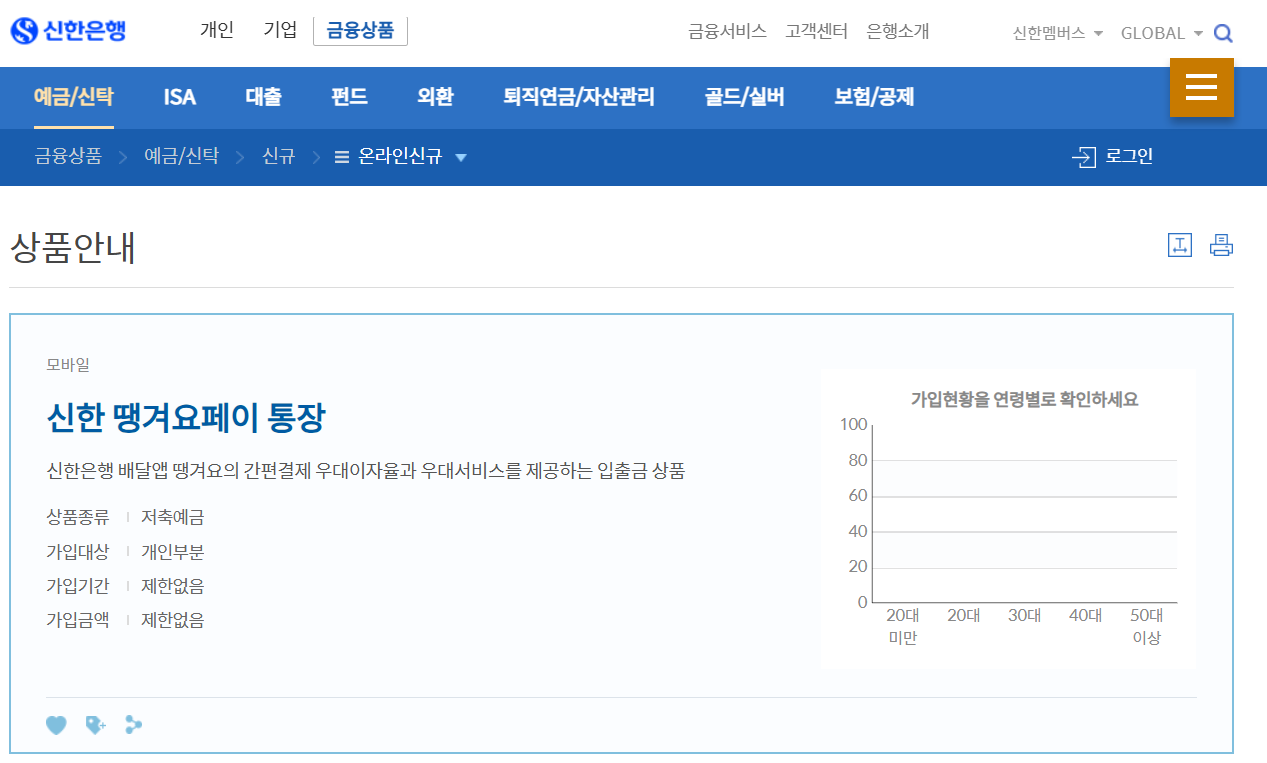The height and width of the screenshot is (763, 1267).
Task: Open the 펀드 tab
Action: click(350, 97)
